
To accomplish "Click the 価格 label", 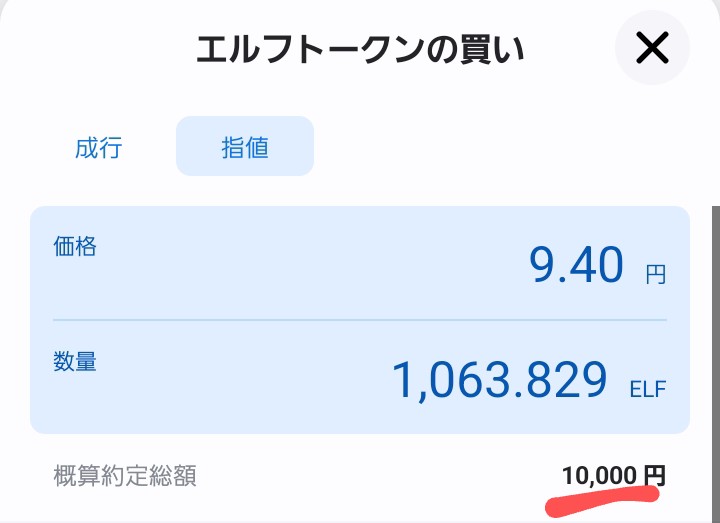I will [x=74, y=246].
